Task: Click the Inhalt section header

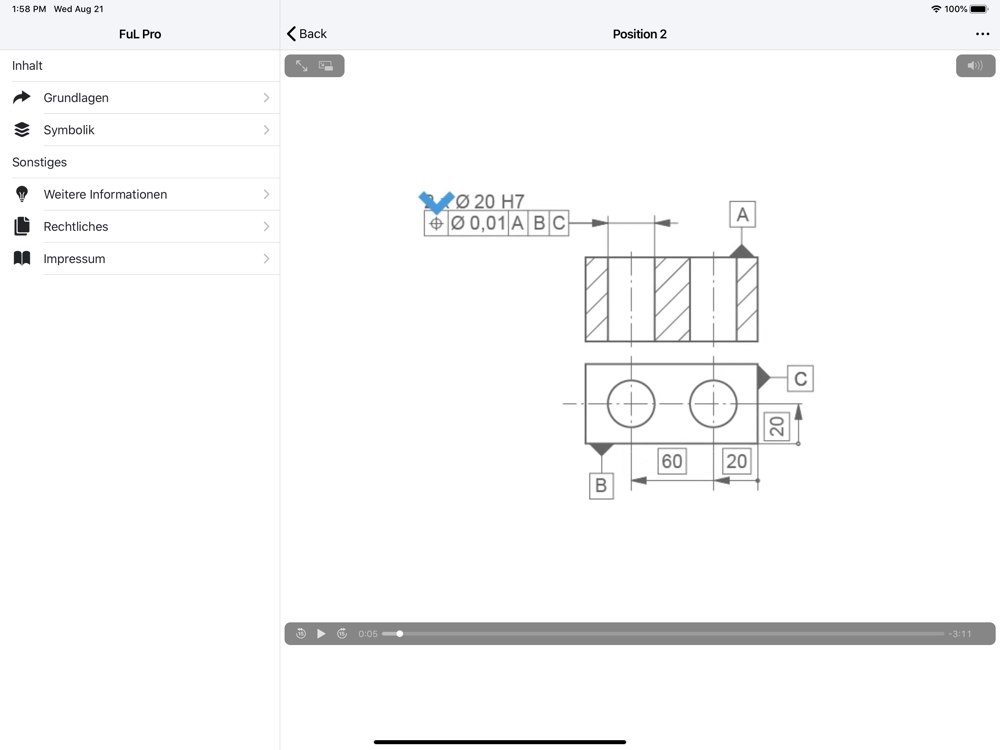Action: pyautogui.click(x=27, y=66)
